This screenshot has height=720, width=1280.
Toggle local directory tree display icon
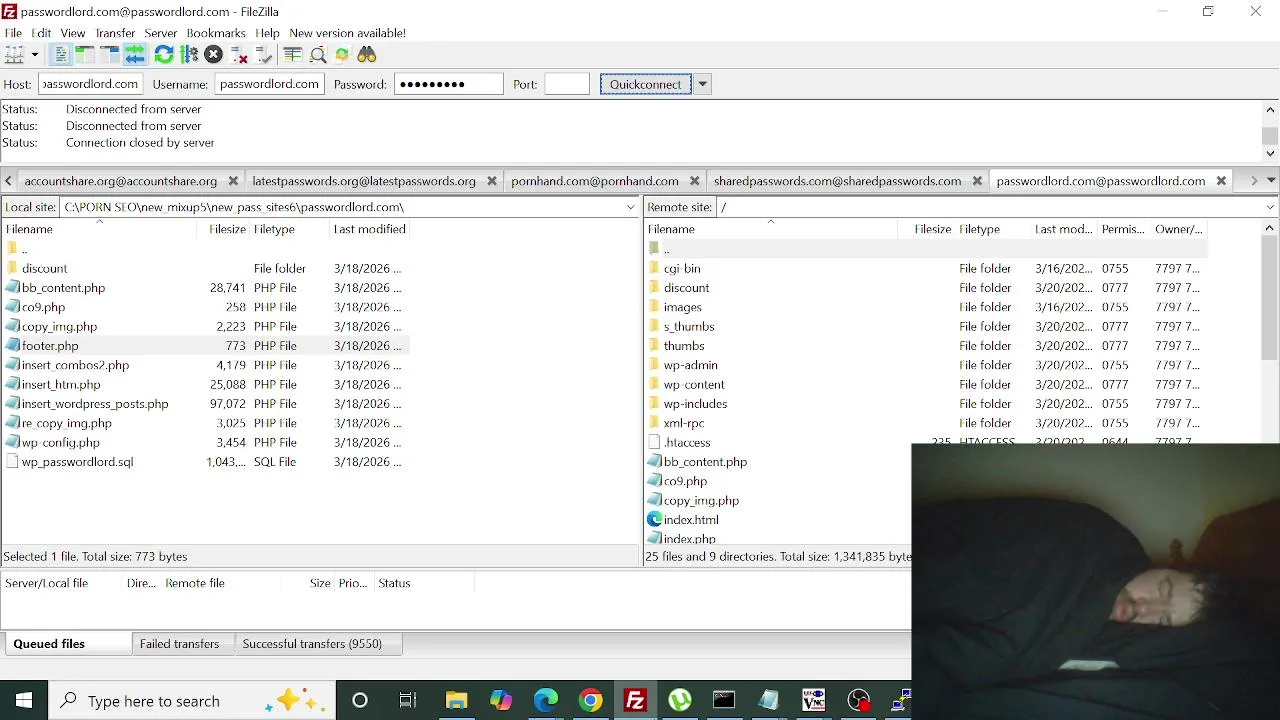85,55
